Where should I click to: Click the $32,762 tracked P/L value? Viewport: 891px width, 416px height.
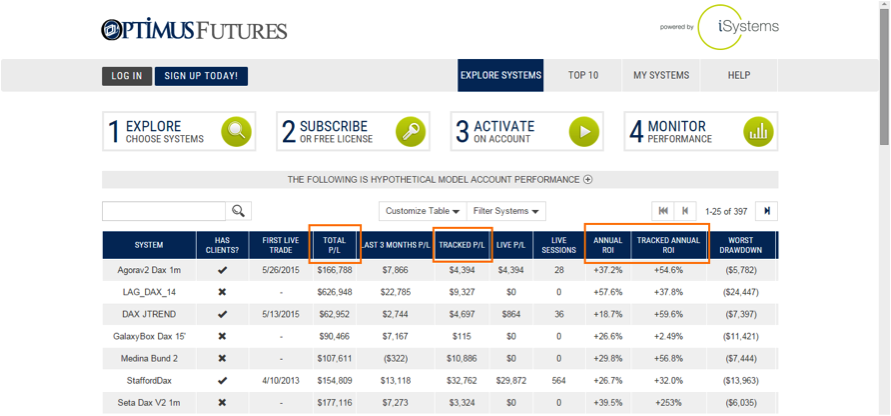pyautogui.click(x=461, y=380)
